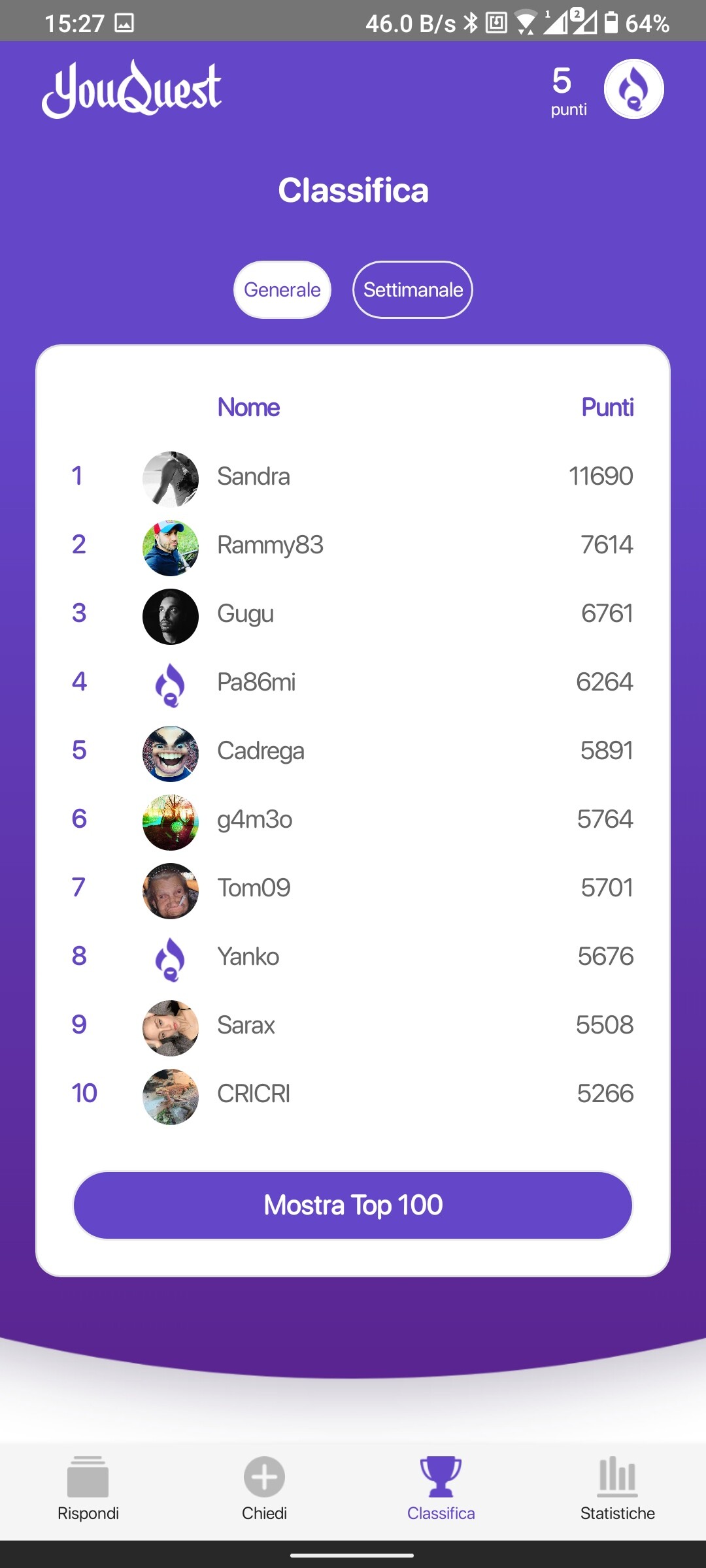Screen dimensions: 706x1568
Task: Tap Cadrega's avatar thumbnail
Action: click(170, 753)
